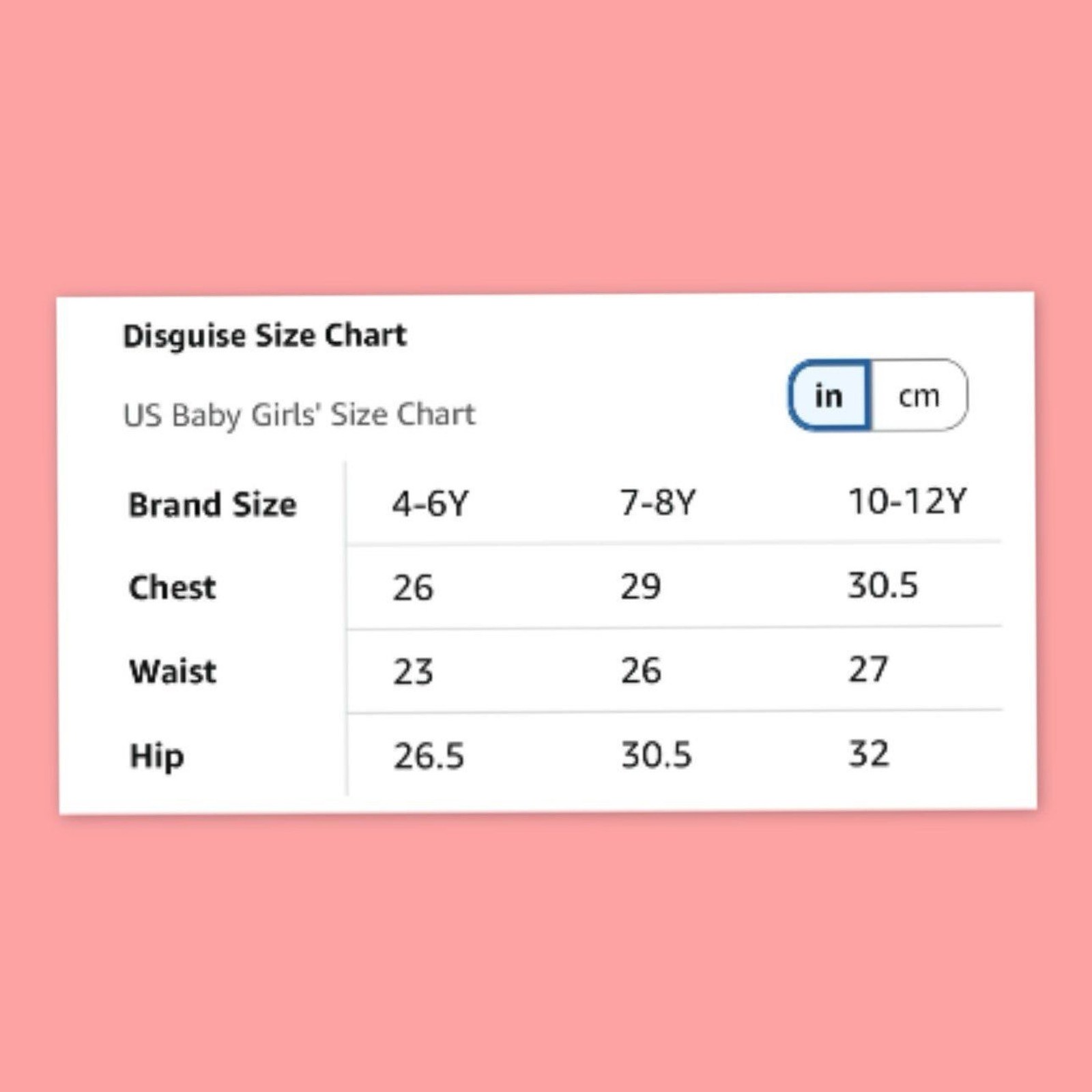Select the Chest row label
The width and height of the screenshot is (1092, 1092).
(172, 588)
